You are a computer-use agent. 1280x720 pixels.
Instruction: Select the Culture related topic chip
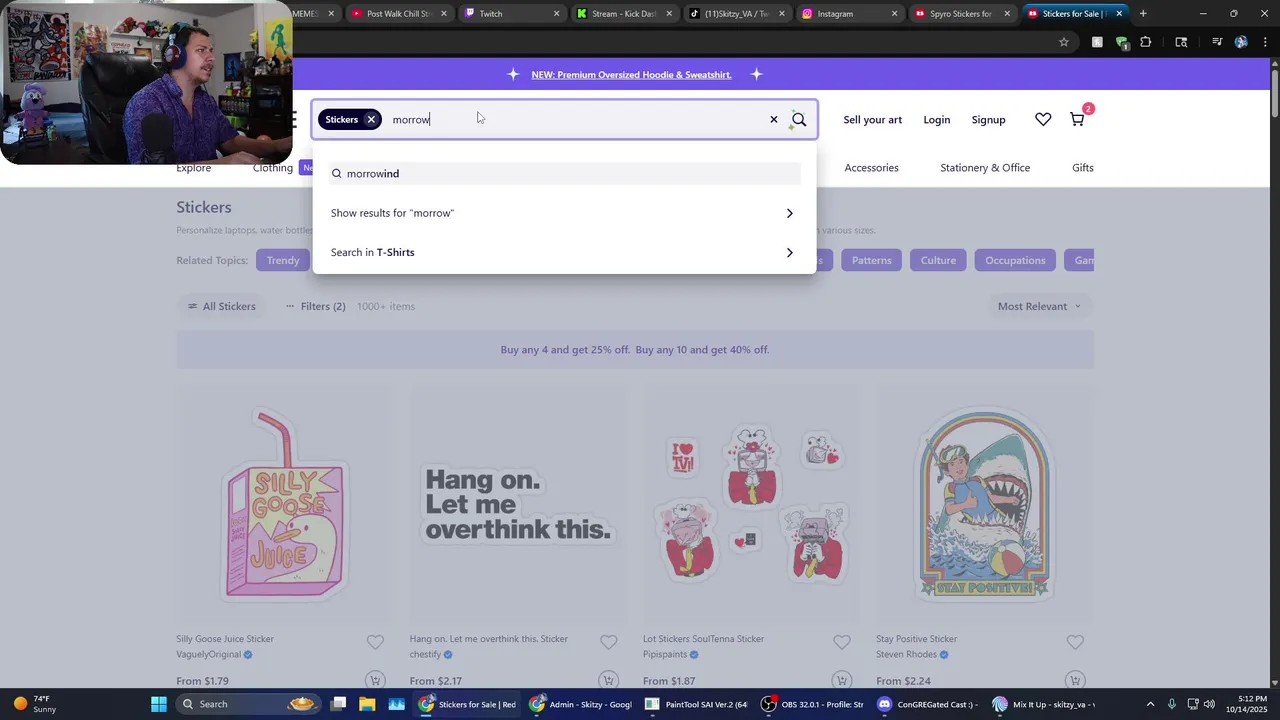coord(938,260)
